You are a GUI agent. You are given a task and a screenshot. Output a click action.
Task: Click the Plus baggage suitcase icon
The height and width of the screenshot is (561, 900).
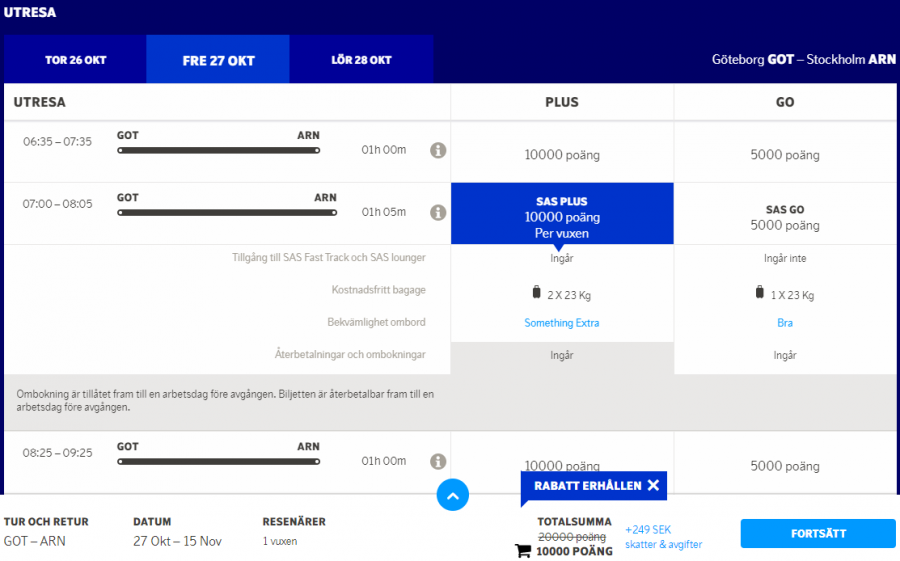pos(537,293)
